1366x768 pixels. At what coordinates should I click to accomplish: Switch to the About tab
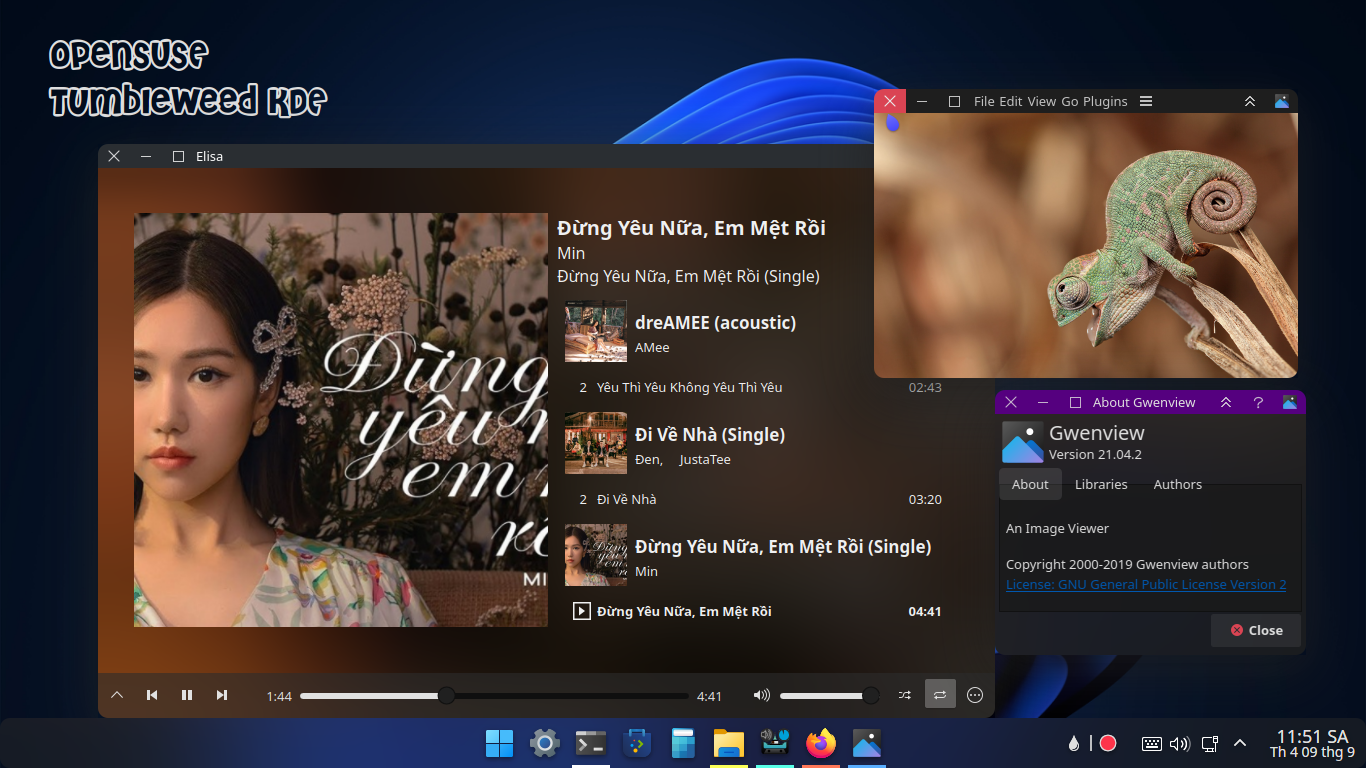click(1030, 484)
